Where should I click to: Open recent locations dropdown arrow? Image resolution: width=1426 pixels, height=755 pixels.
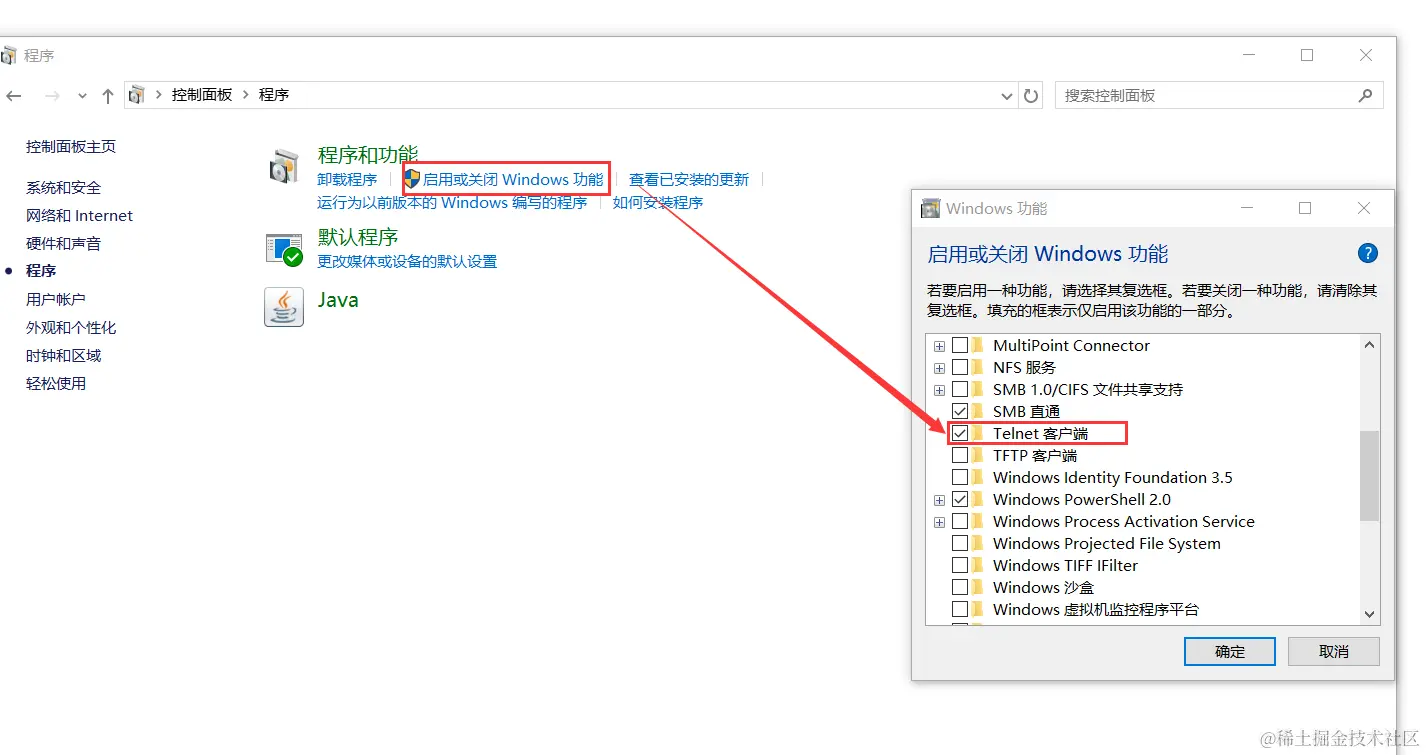82,96
